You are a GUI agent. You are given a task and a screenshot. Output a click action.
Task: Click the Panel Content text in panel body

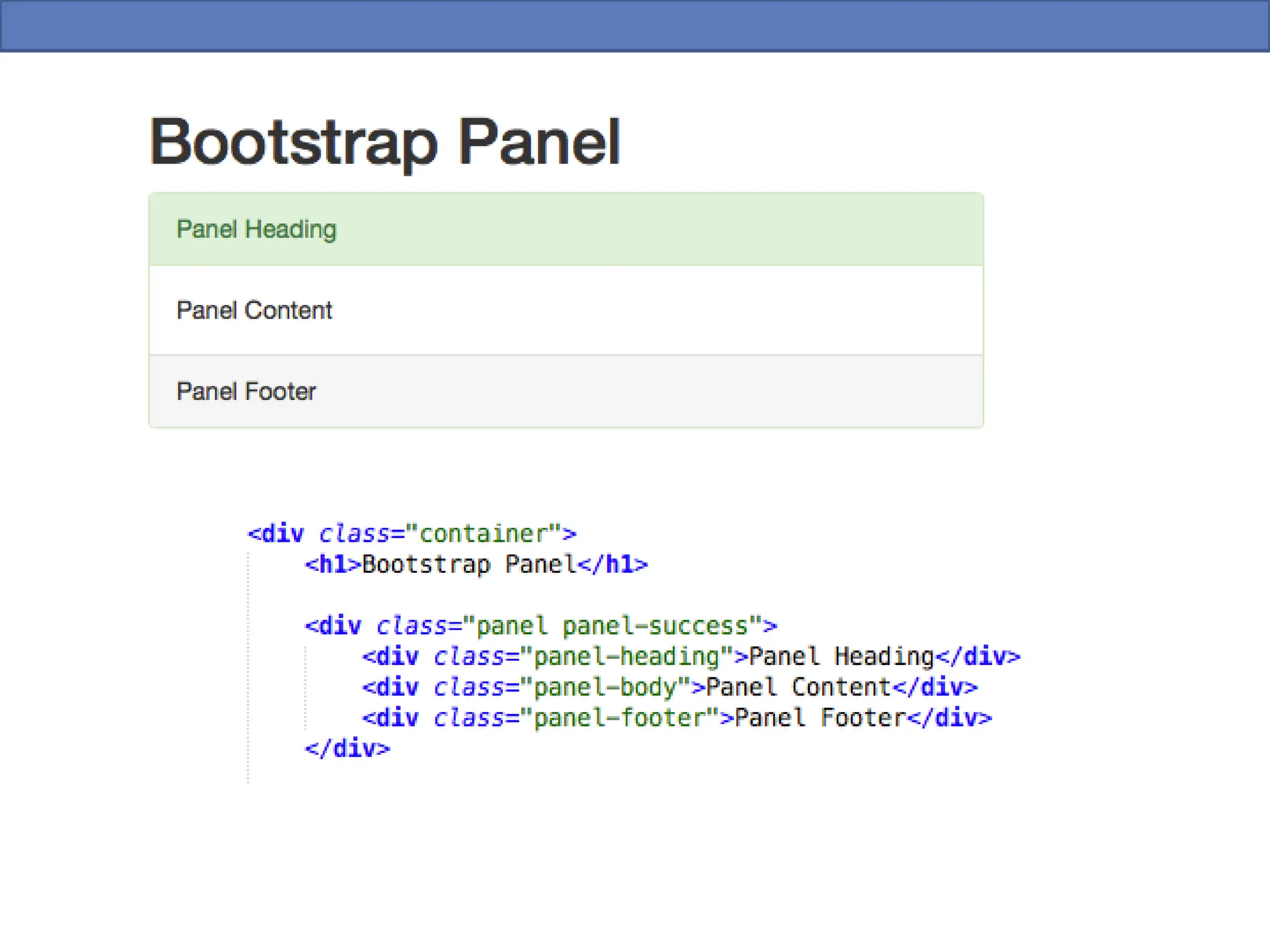click(x=254, y=310)
